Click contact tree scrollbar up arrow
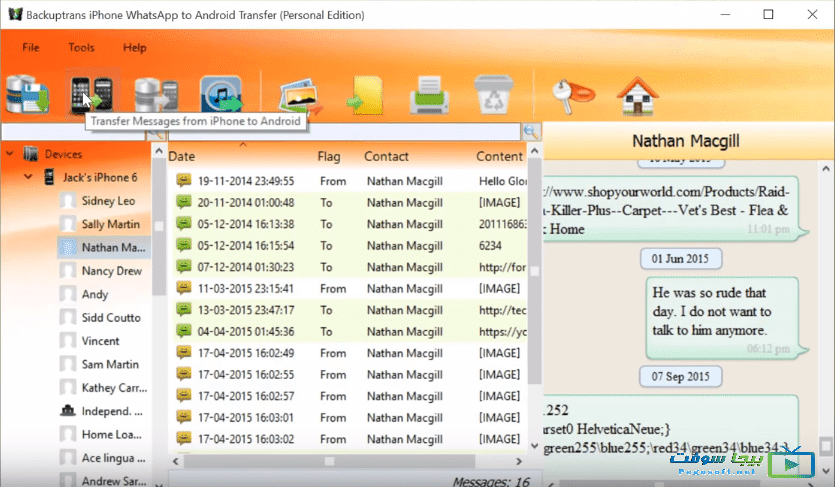Image resolution: width=835 pixels, height=487 pixels. click(x=159, y=151)
